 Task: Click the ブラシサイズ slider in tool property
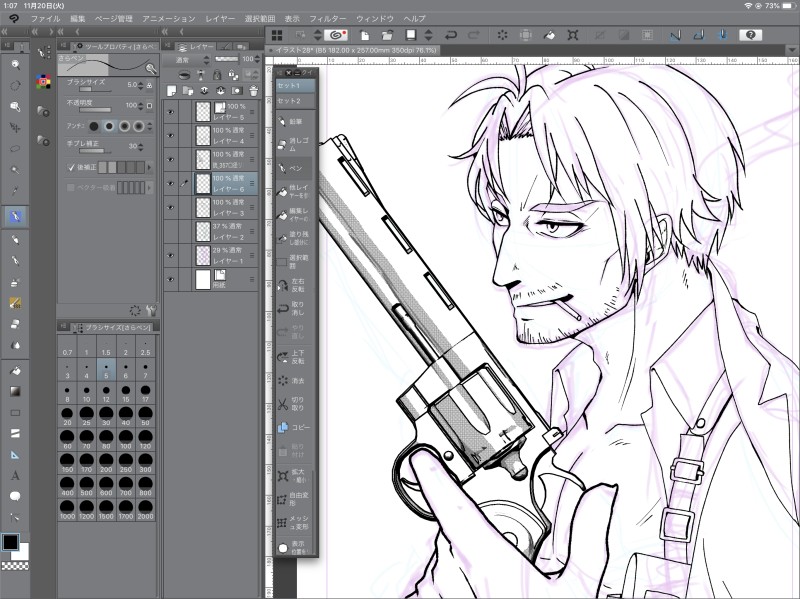coord(95,89)
